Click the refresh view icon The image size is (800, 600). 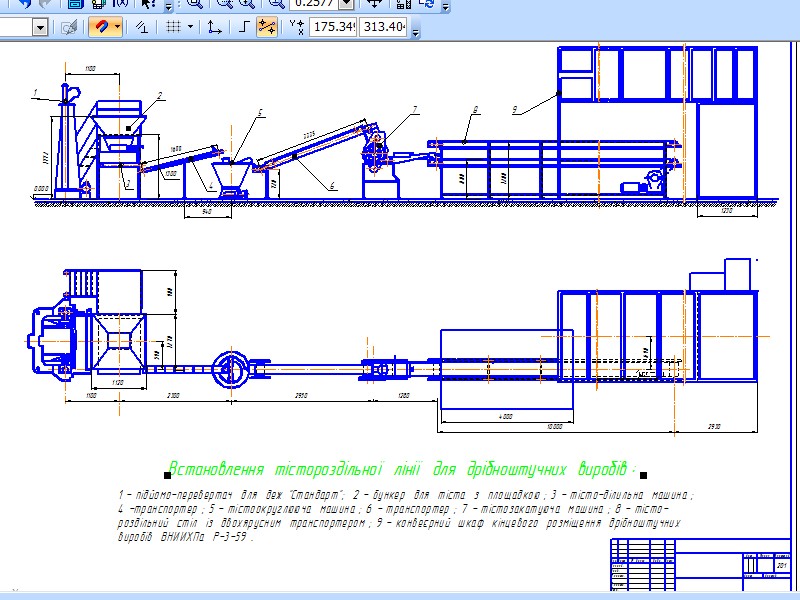click(x=427, y=4)
